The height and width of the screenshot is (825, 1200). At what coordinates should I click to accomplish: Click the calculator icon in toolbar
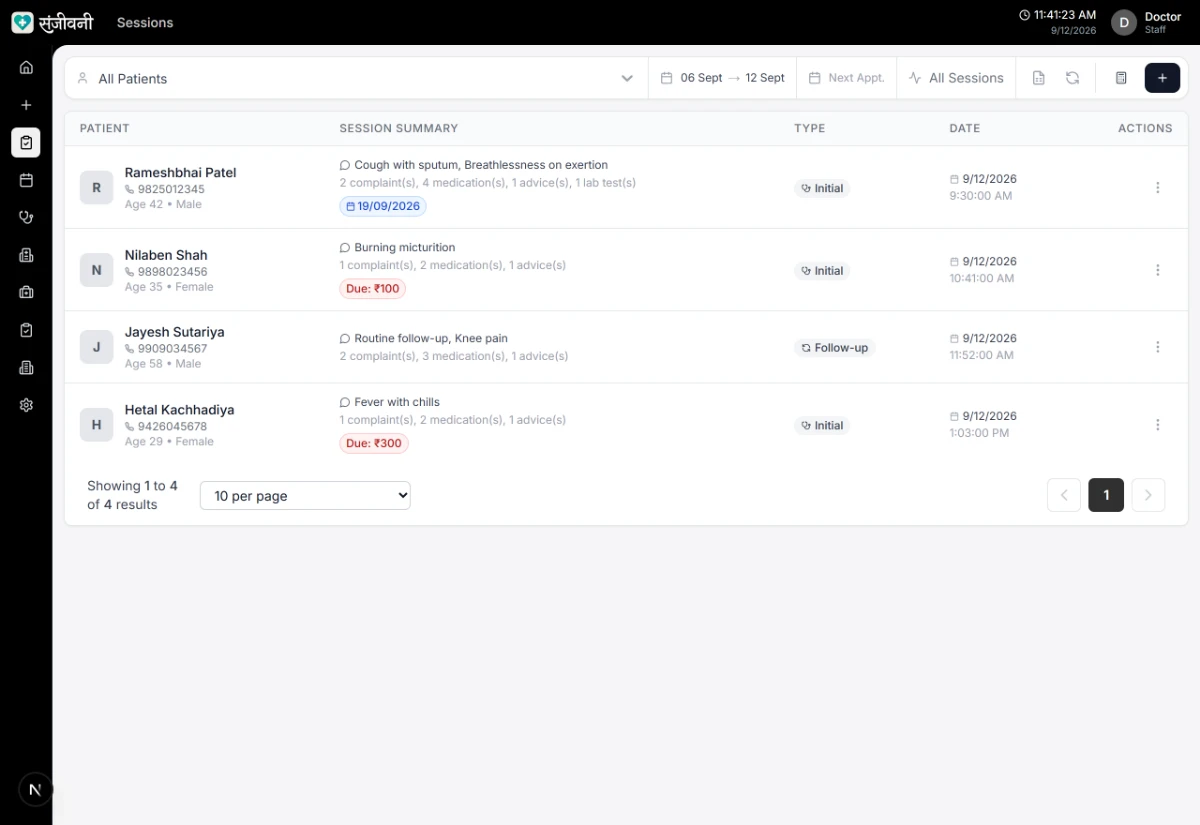[x=1121, y=78]
